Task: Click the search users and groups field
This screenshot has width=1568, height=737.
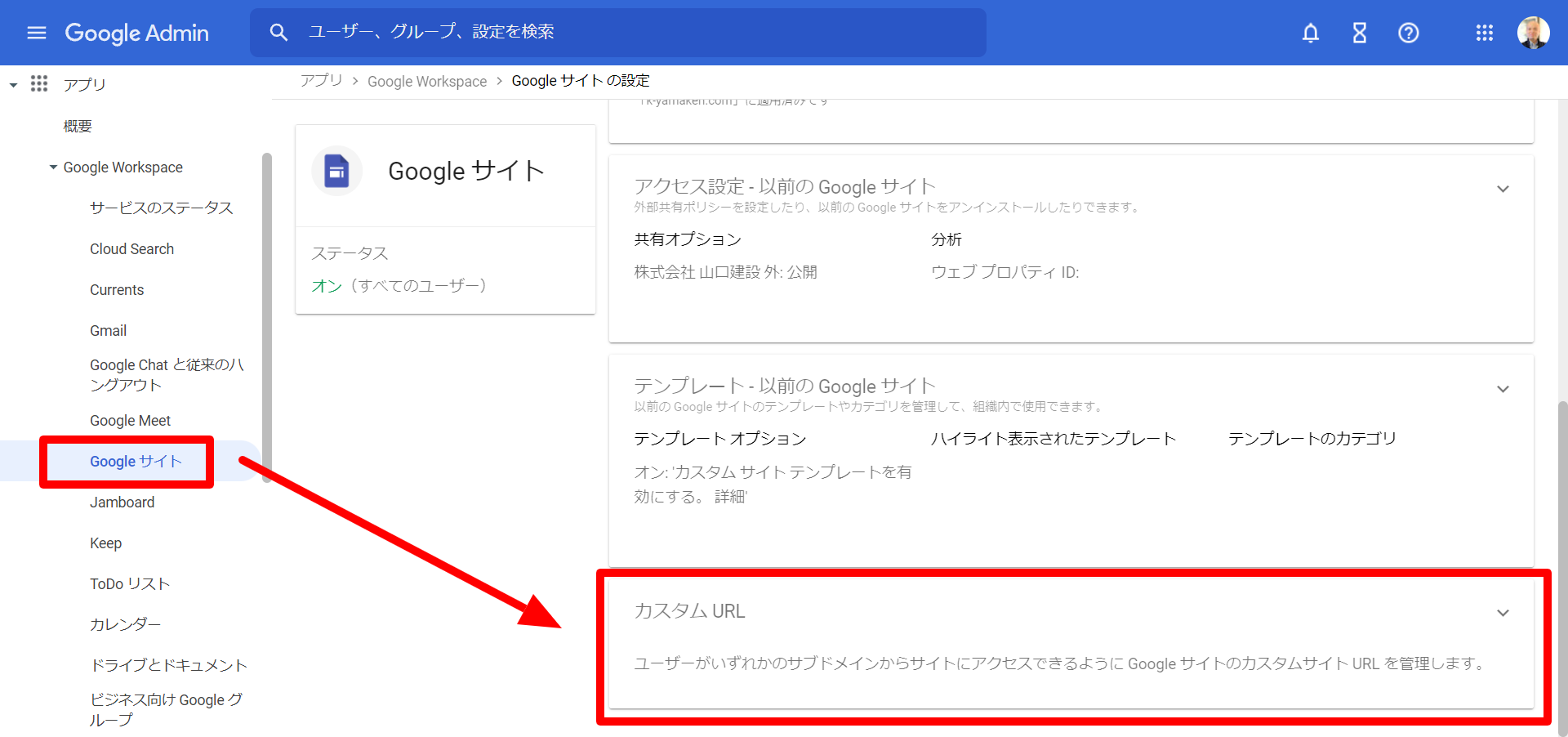Action: [572, 32]
